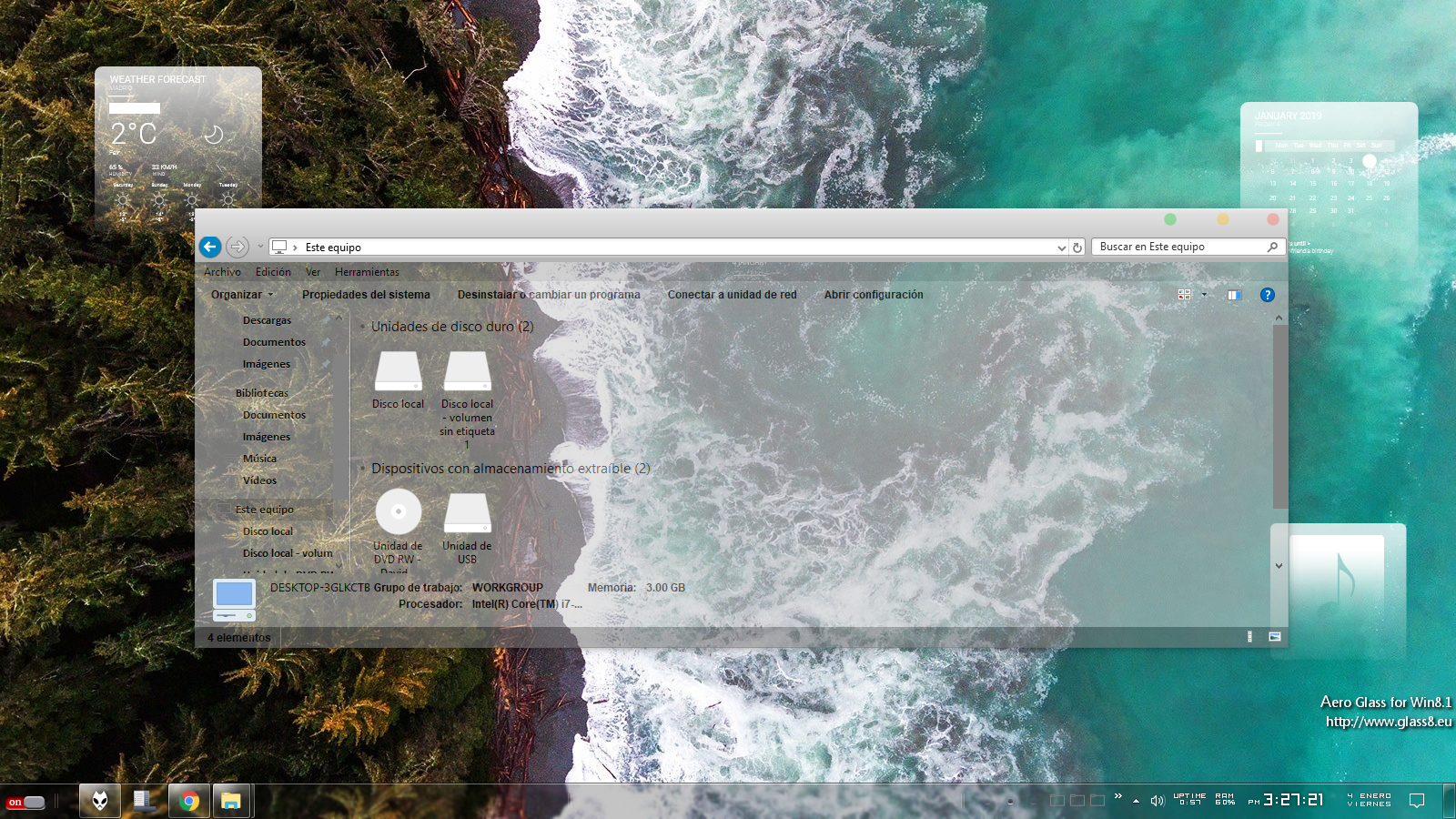The height and width of the screenshot is (819, 1456).
Task: Click Desinstalar o cambiar un programa
Action: pyautogui.click(x=549, y=295)
